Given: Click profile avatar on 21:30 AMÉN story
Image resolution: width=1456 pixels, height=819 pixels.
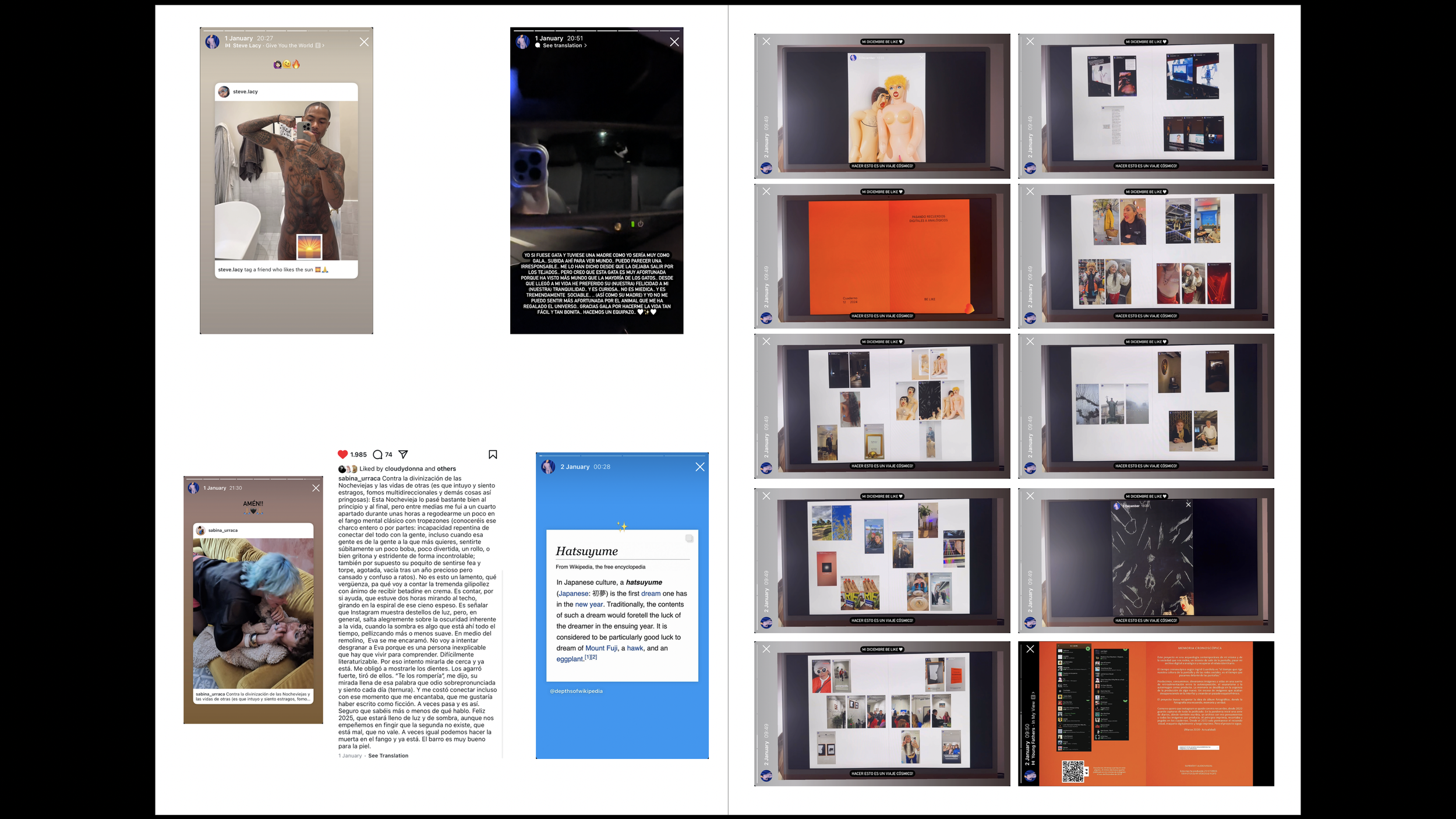Looking at the screenshot, I should 193,488.
